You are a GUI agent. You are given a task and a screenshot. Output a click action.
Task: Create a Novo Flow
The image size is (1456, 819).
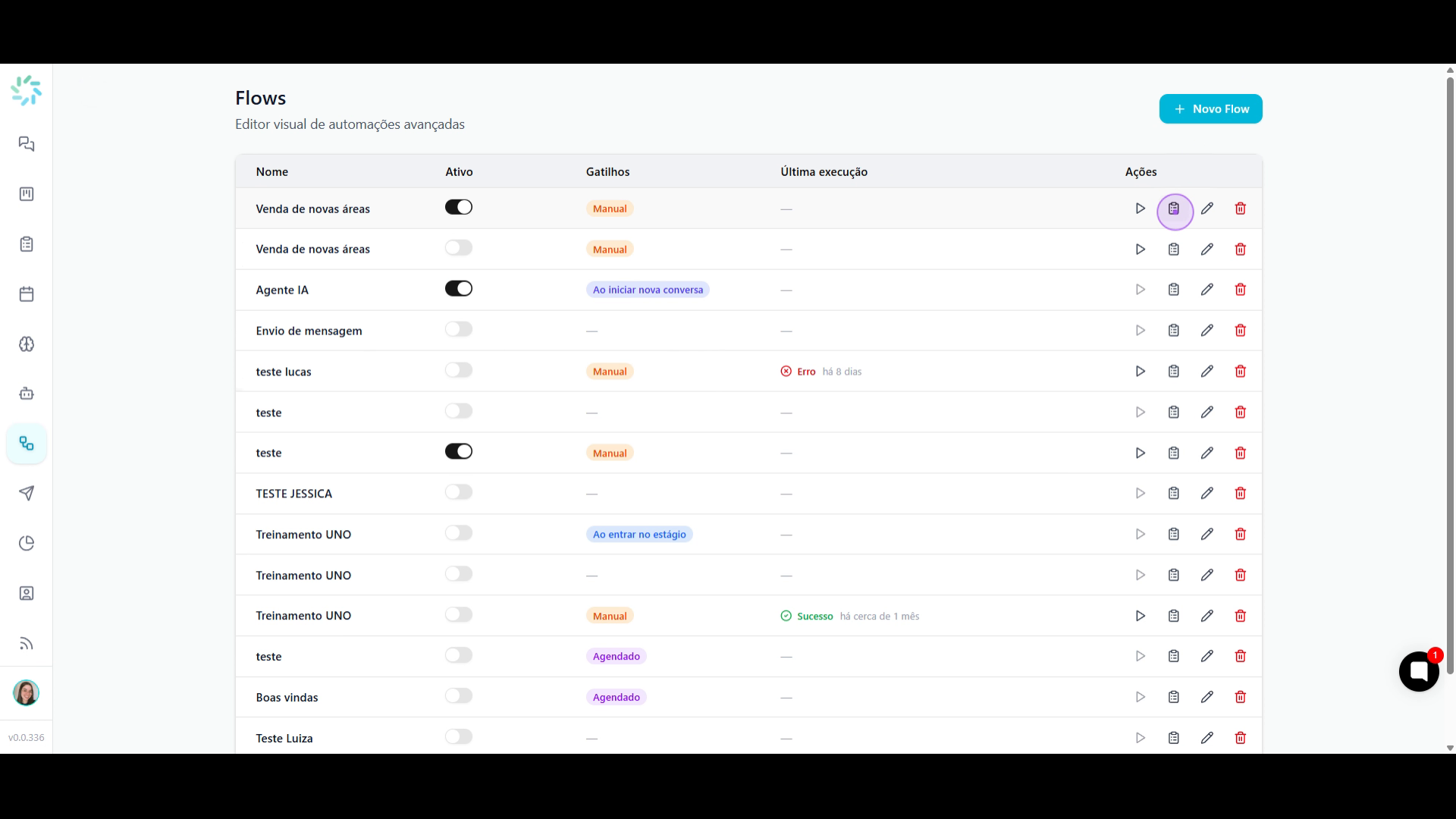point(1210,108)
